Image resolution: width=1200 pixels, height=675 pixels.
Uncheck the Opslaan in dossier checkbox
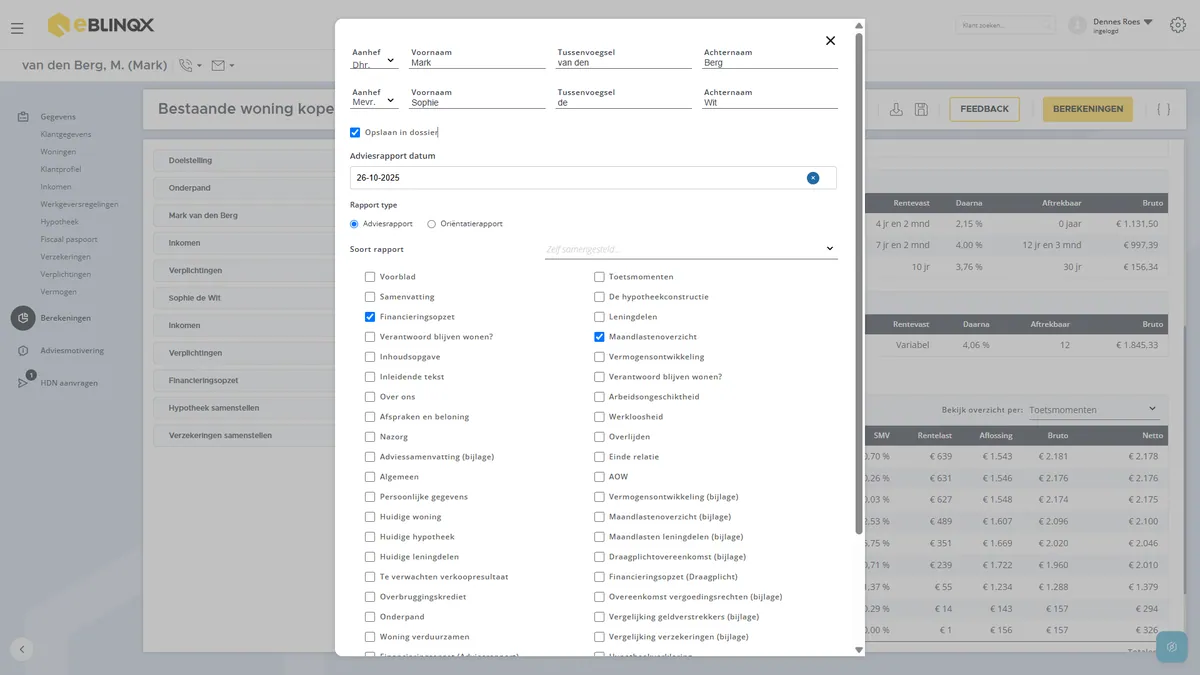(355, 132)
